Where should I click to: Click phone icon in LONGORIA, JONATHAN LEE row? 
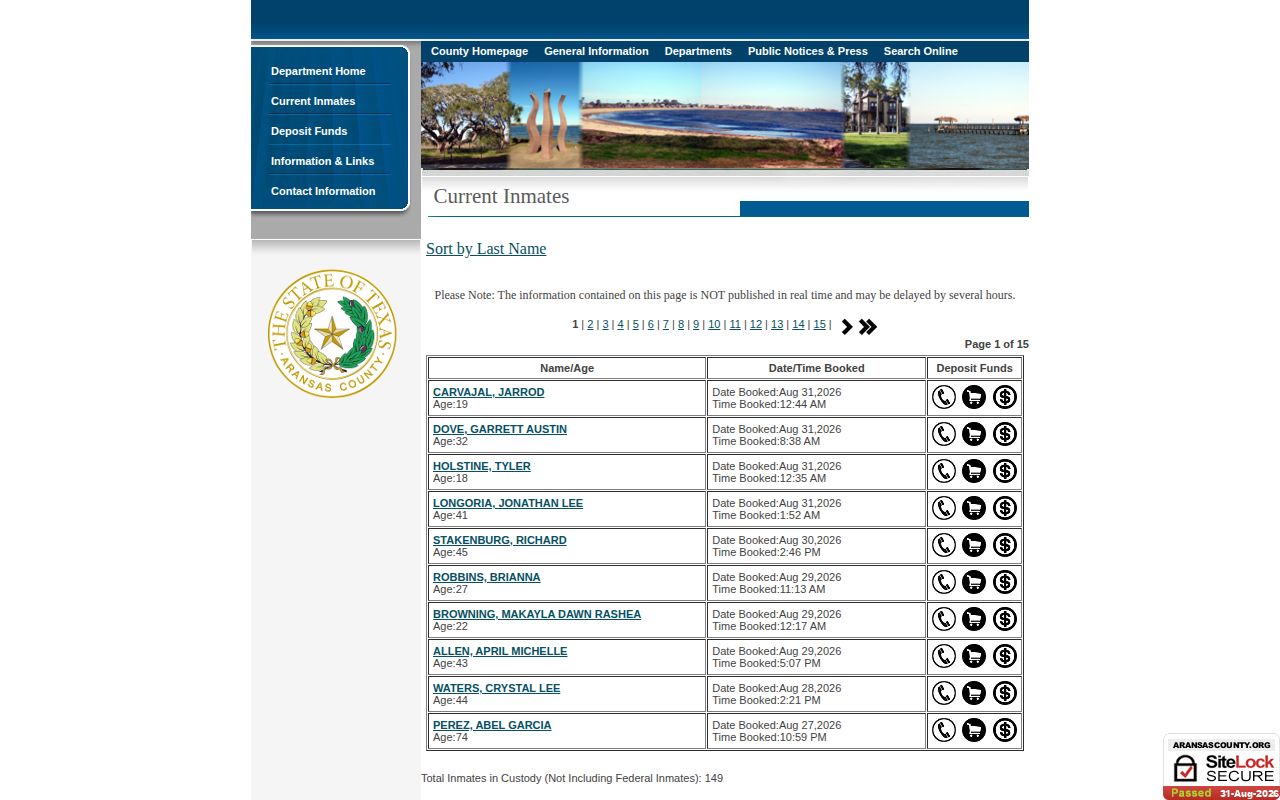tap(943, 508)
